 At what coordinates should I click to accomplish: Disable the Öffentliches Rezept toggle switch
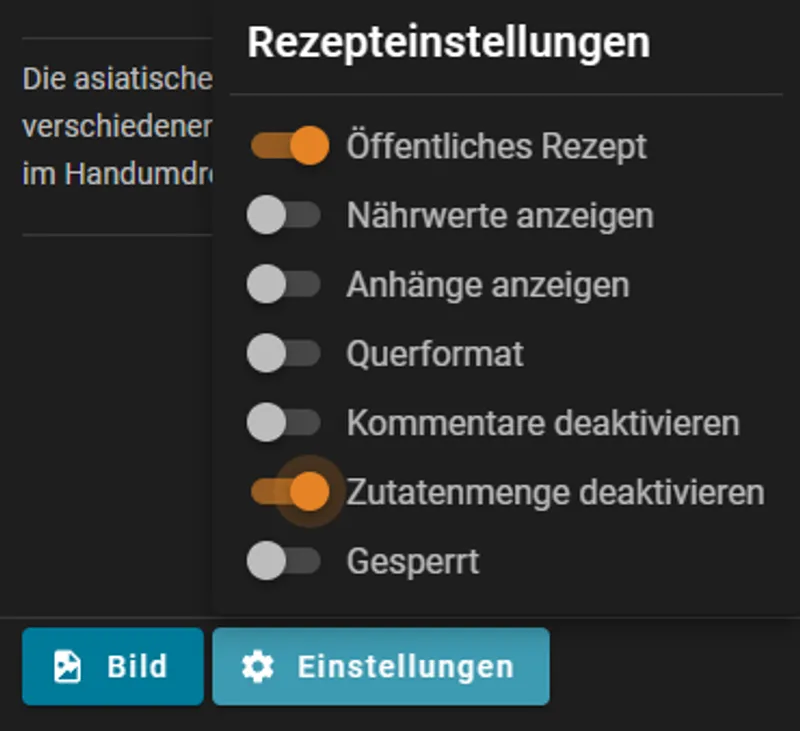[x=289, y=146]
